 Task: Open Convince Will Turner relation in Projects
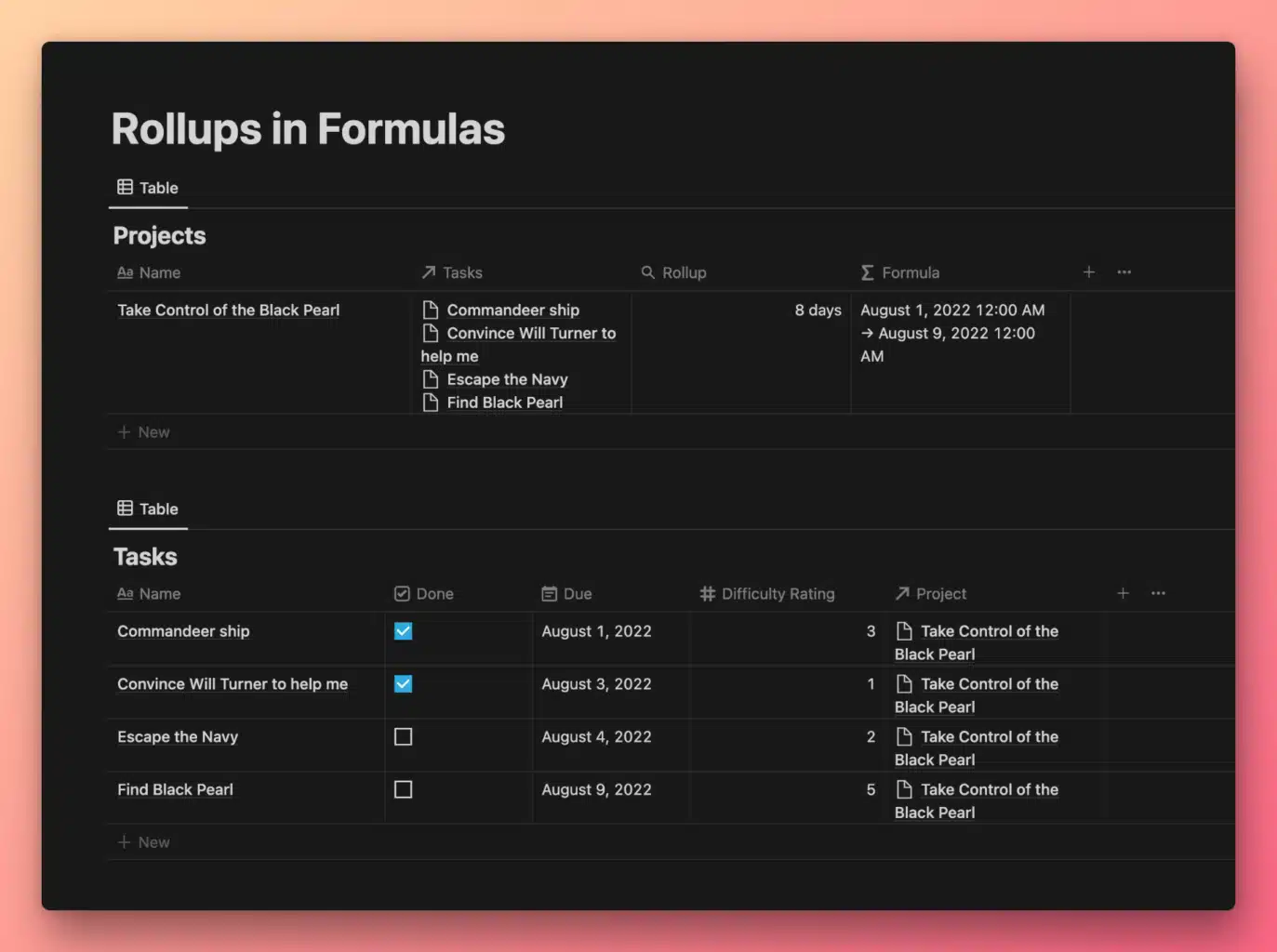(518, 344)
